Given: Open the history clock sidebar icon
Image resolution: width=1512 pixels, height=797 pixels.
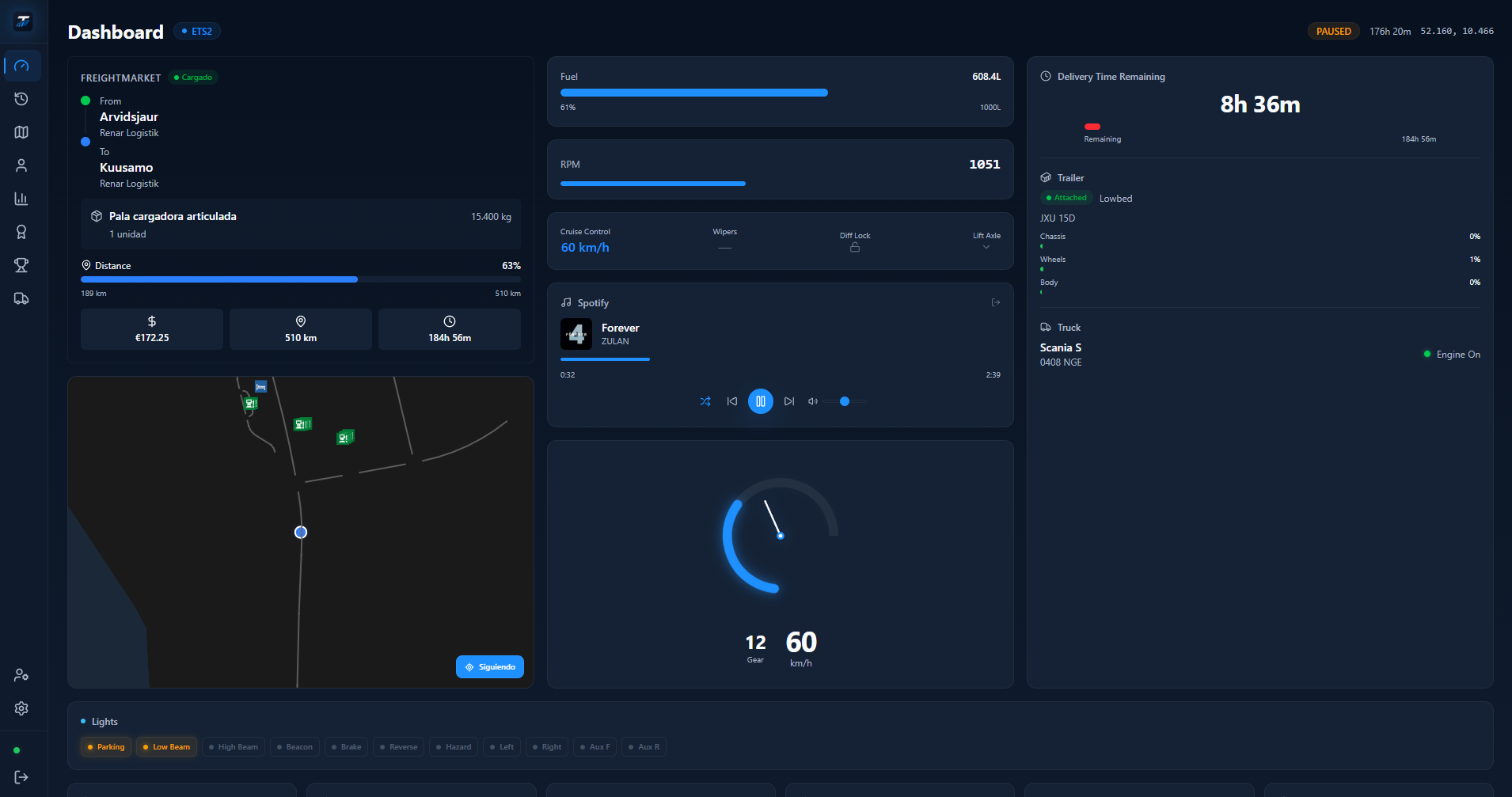Looking at the screenshot, I should [21, 99].
